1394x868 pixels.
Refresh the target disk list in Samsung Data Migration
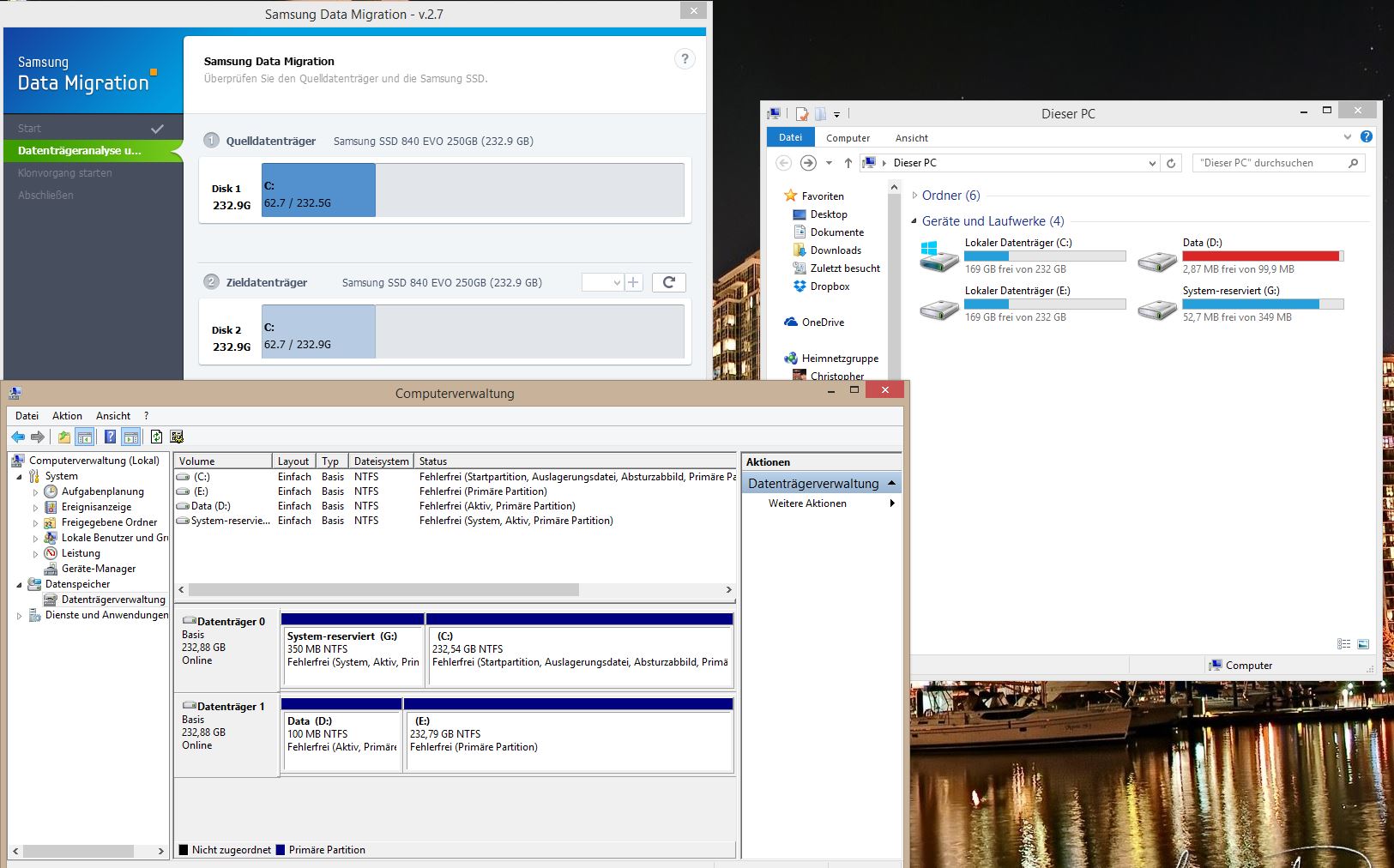pos(669,282)
